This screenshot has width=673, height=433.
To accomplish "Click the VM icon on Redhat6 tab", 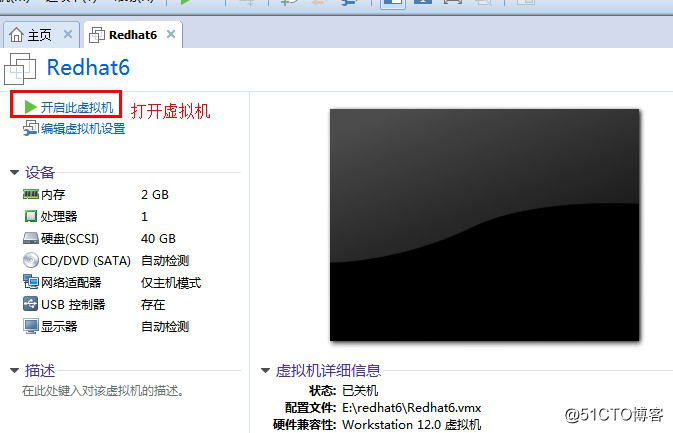I will [x=97, y=35].
